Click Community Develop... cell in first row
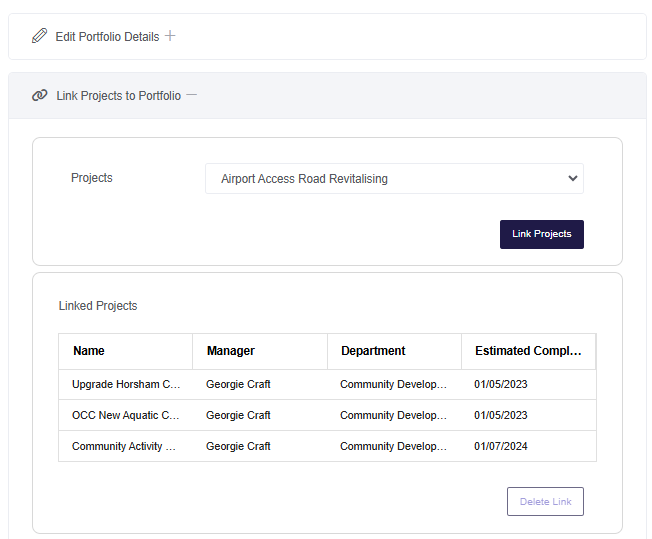 [393, 384]
